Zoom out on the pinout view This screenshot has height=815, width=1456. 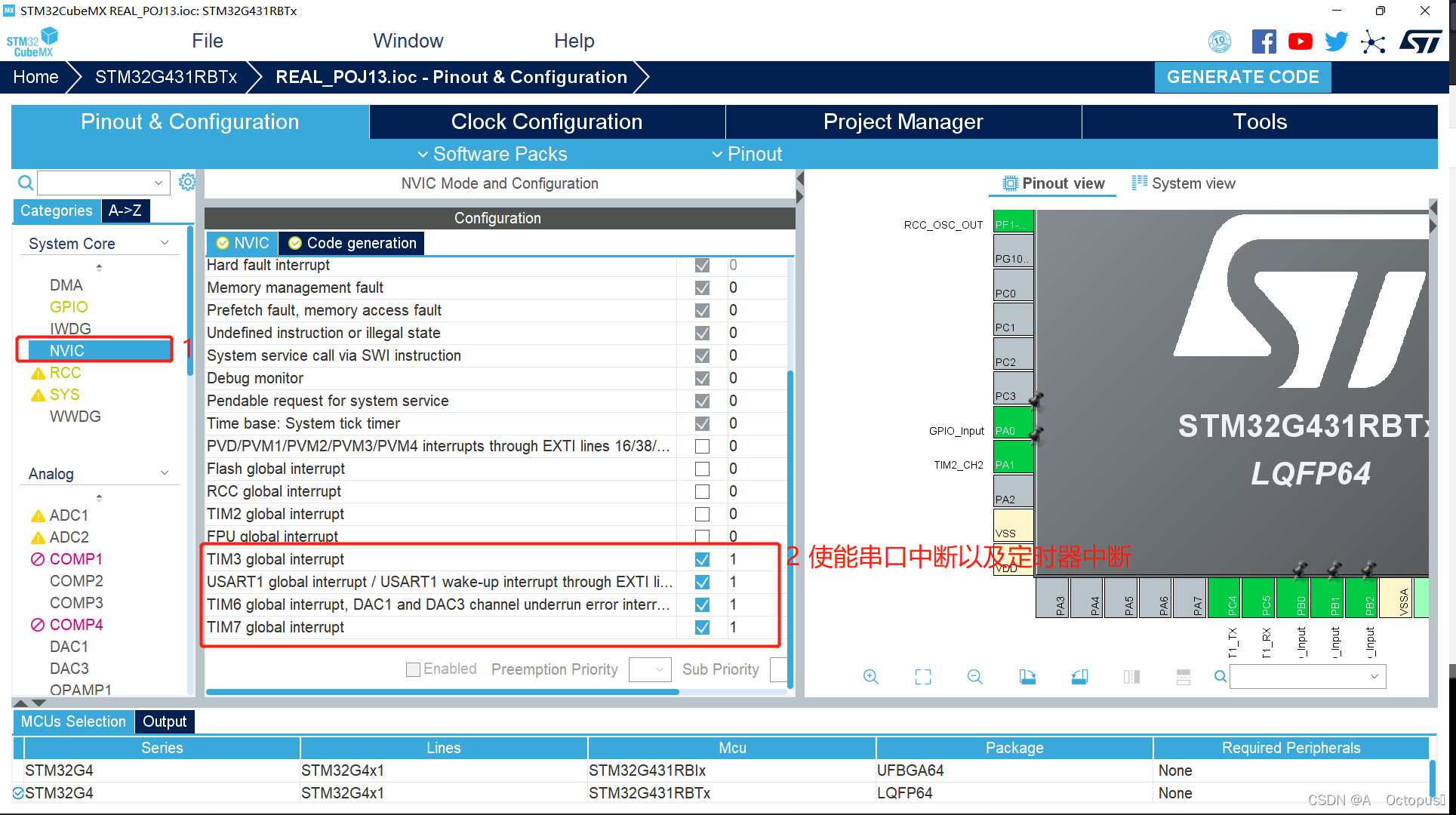[x=975, y=676]
